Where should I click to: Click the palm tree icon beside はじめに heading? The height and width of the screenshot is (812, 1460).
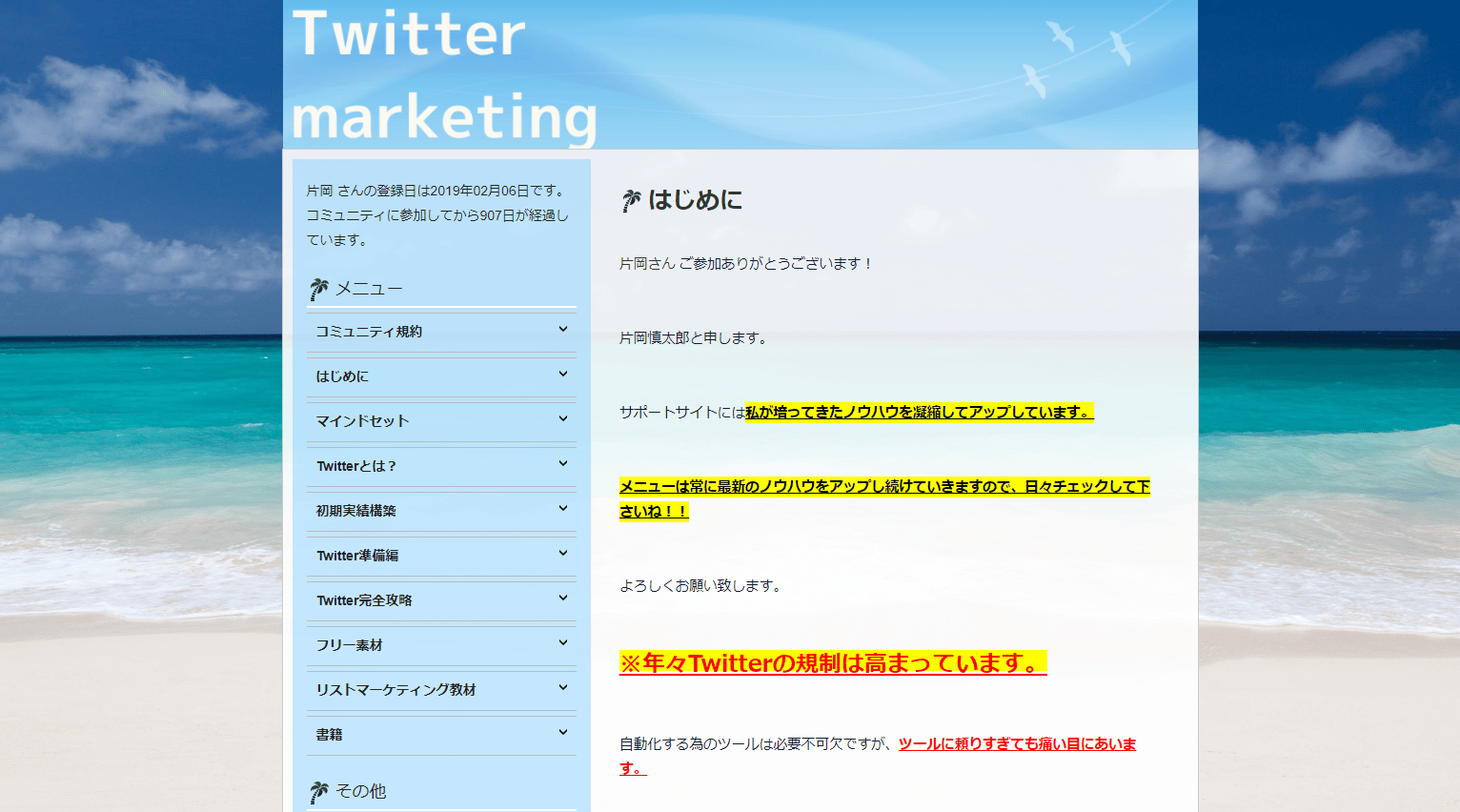pyautogui.click(x=631, y=201)
